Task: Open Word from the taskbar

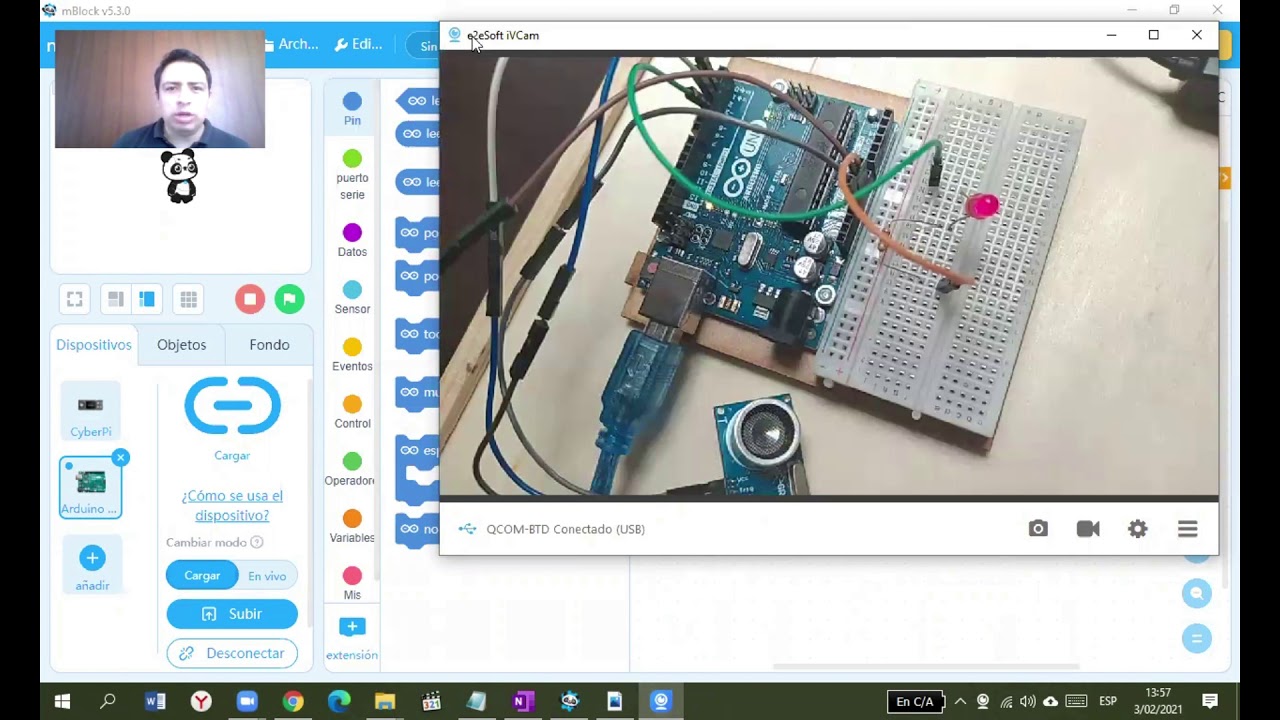Action: 155,701
